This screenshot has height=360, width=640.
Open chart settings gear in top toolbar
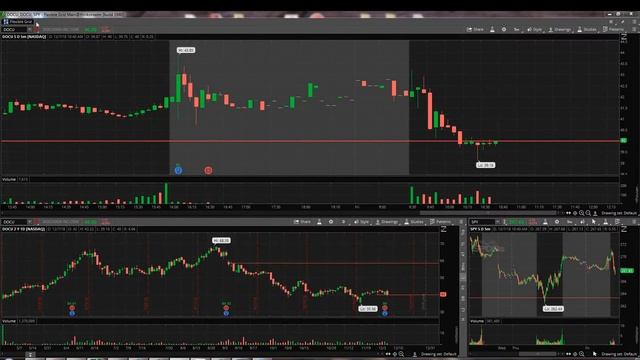pyautogui.click(x=504, y=29)
